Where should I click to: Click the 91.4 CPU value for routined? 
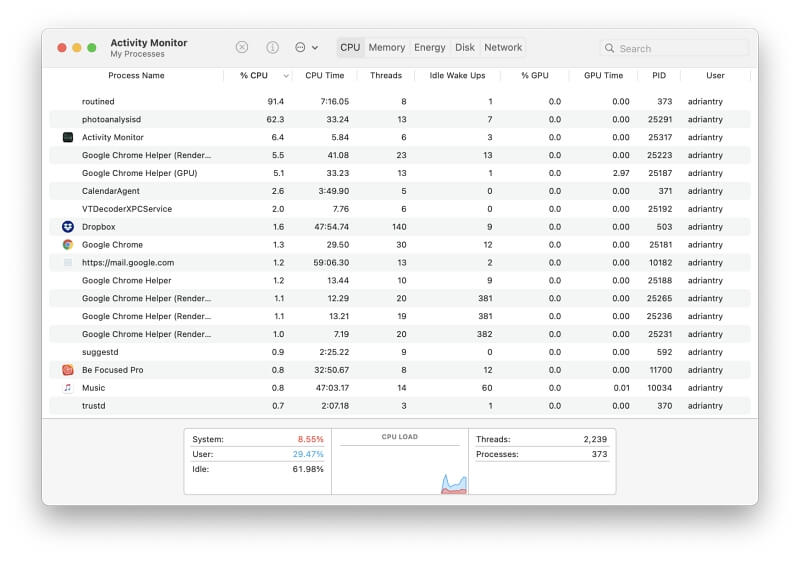coord(276,101)
